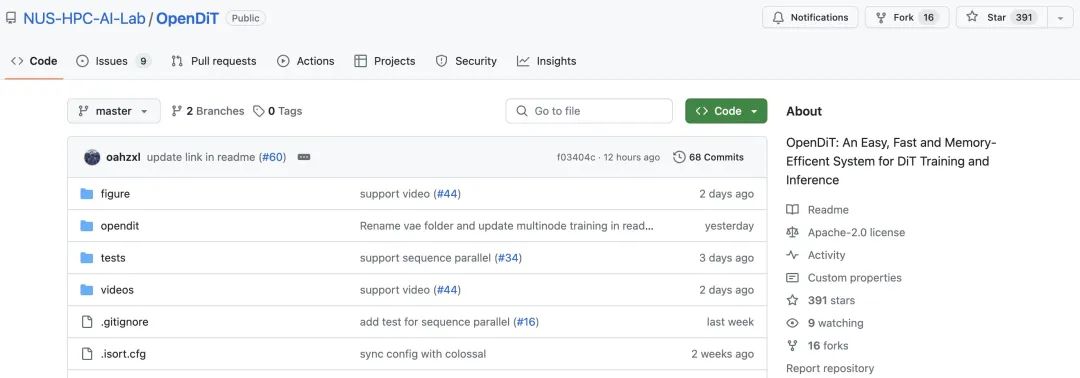Expand commit message ellipsis button
The height and width of the screenshot is (378, 1080).
pyautogui.click(x=304, y=157)
